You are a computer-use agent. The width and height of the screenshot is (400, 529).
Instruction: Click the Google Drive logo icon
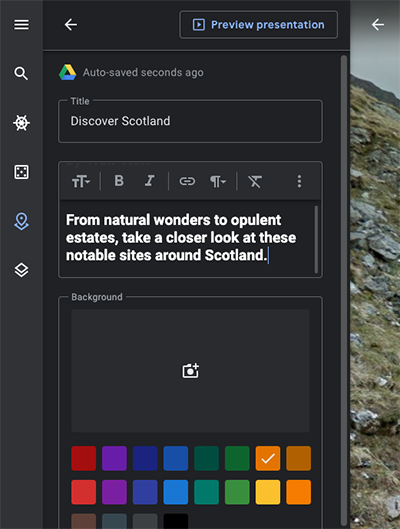coord(67,72)
